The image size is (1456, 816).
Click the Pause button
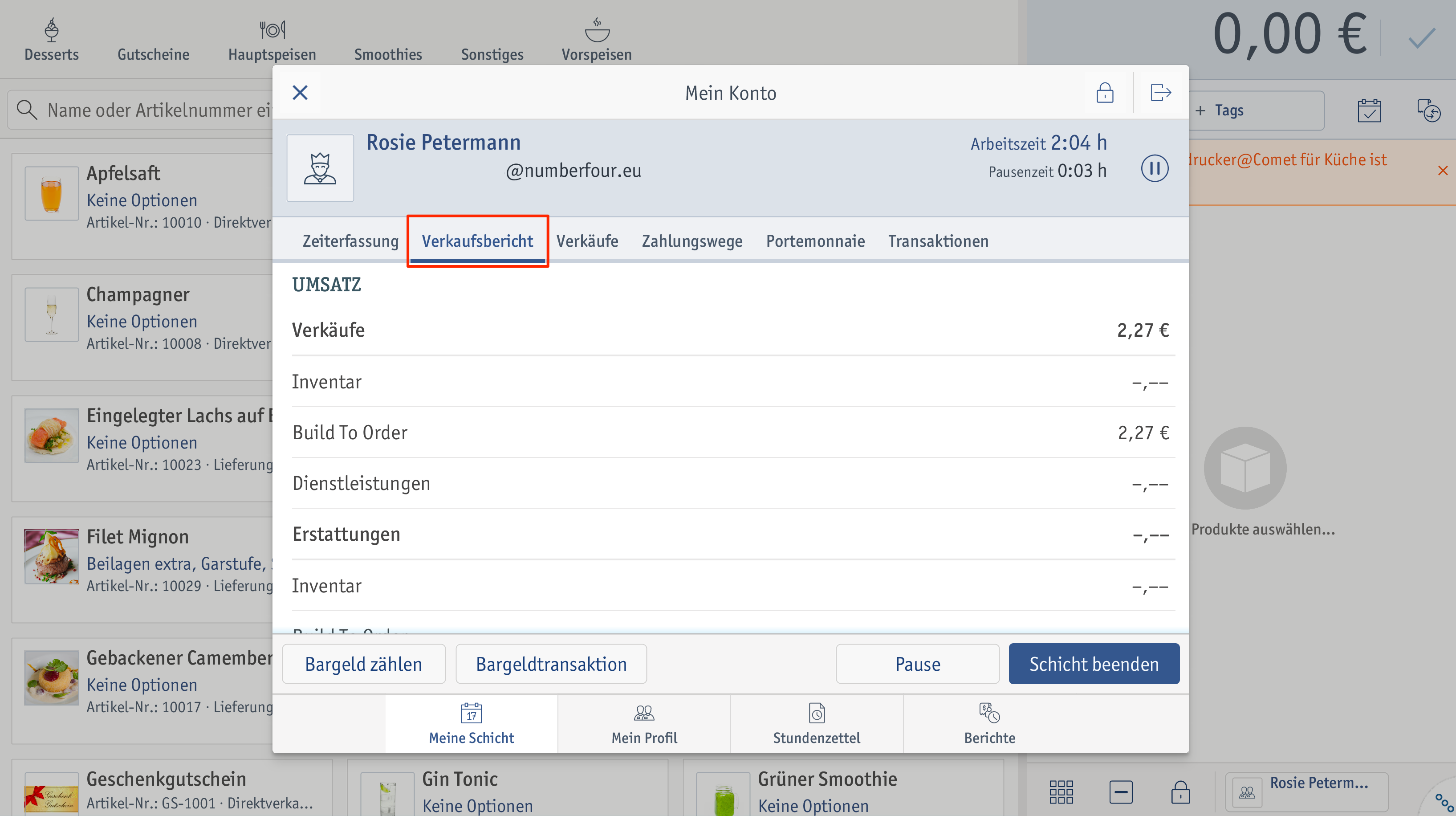point(917,664)
